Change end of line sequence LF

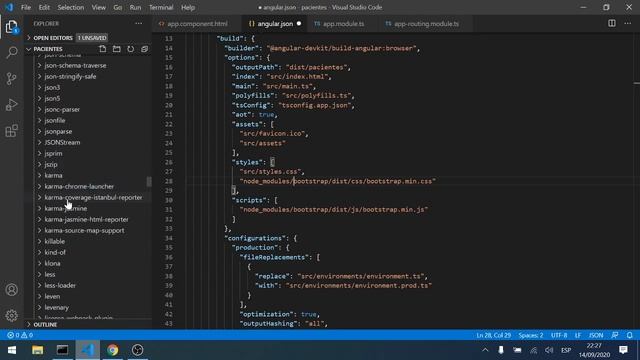(x=578, y=335)
